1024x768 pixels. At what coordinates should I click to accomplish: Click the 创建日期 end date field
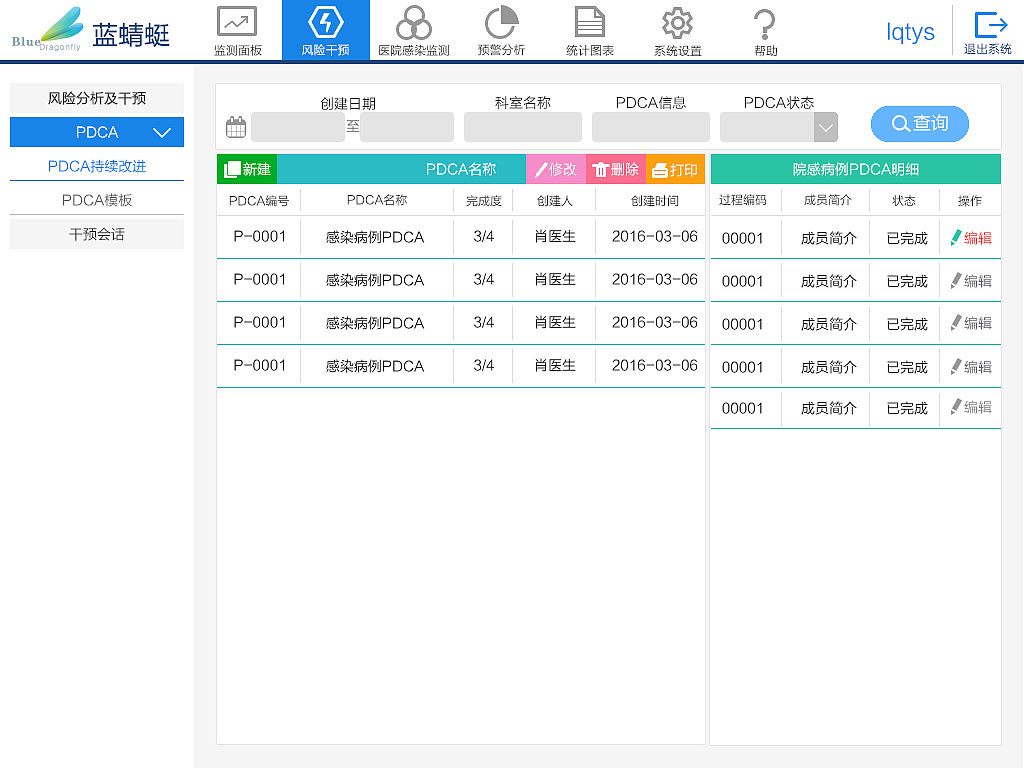(407, 127)
